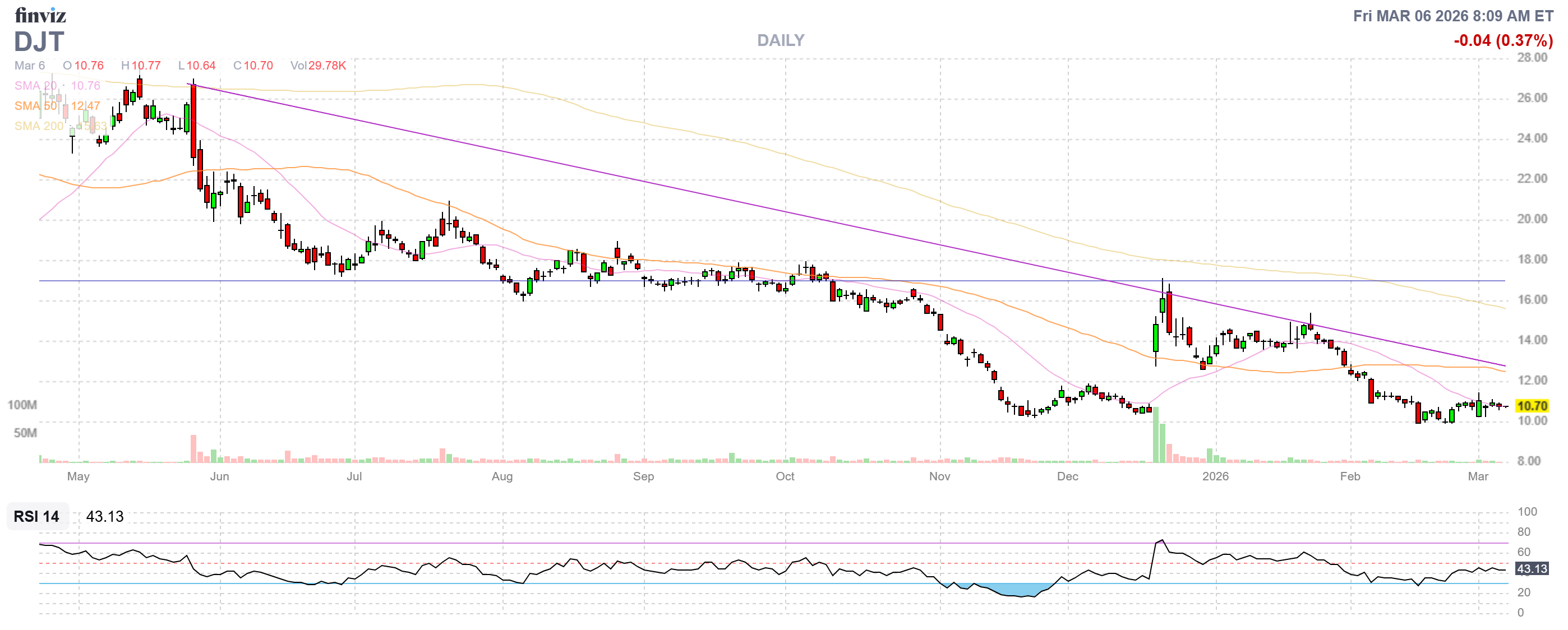Click the Vol 29.78K readout
The width and height of the screenshot is (1568, 630).
pos(318,66)
